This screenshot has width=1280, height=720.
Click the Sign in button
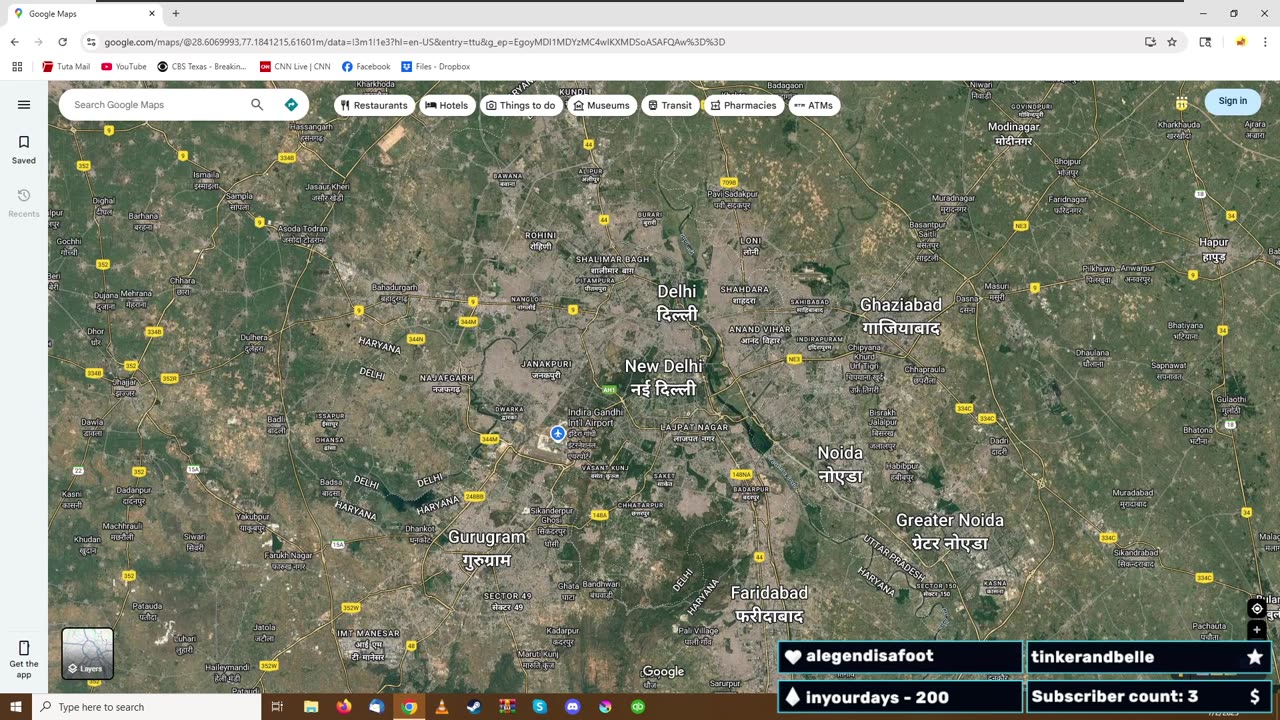pos(1233,101)
